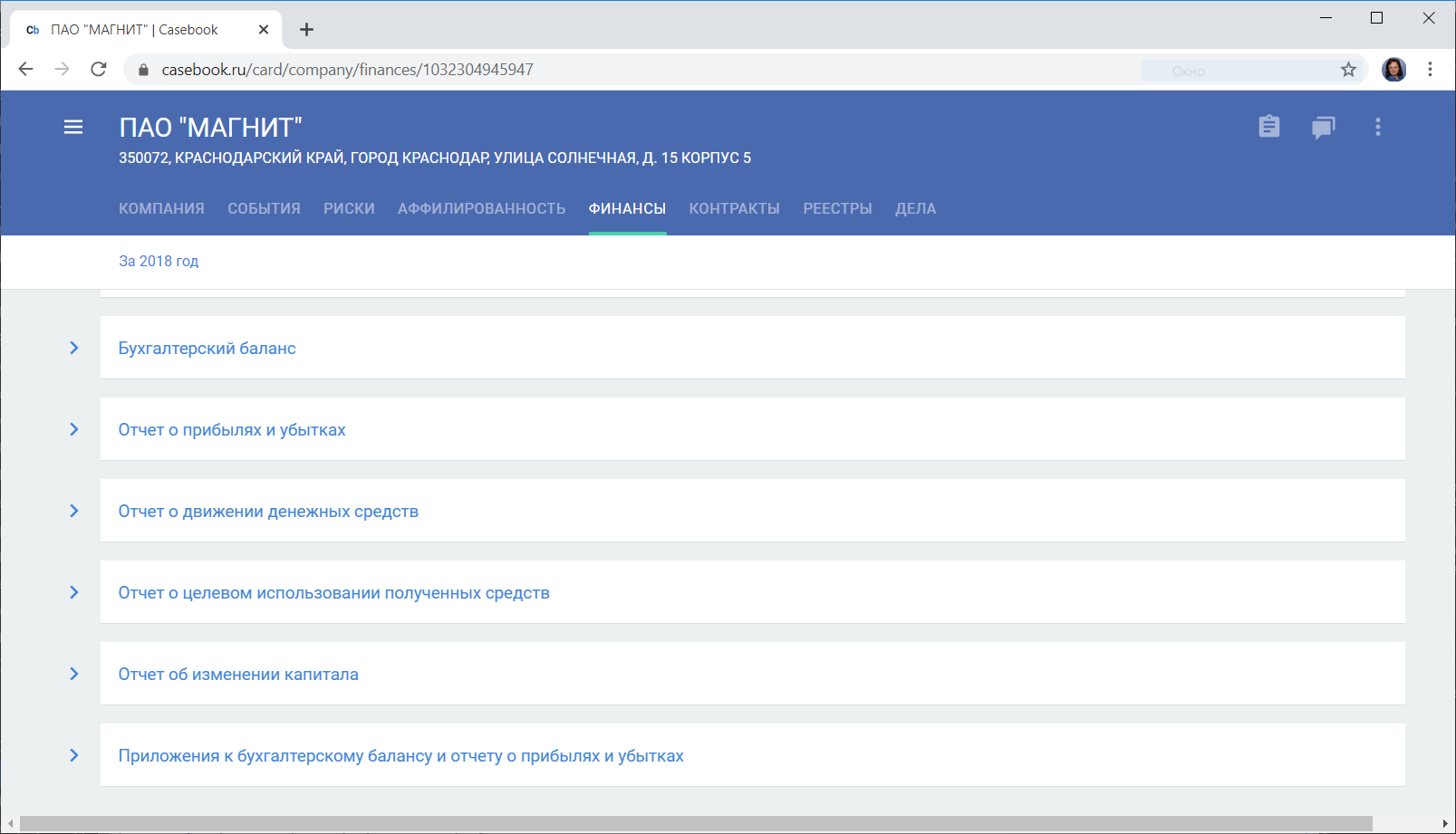Open Отчет о движении денежных средств link
Viewport: 1456px width, 834px height.
[268, 512]
